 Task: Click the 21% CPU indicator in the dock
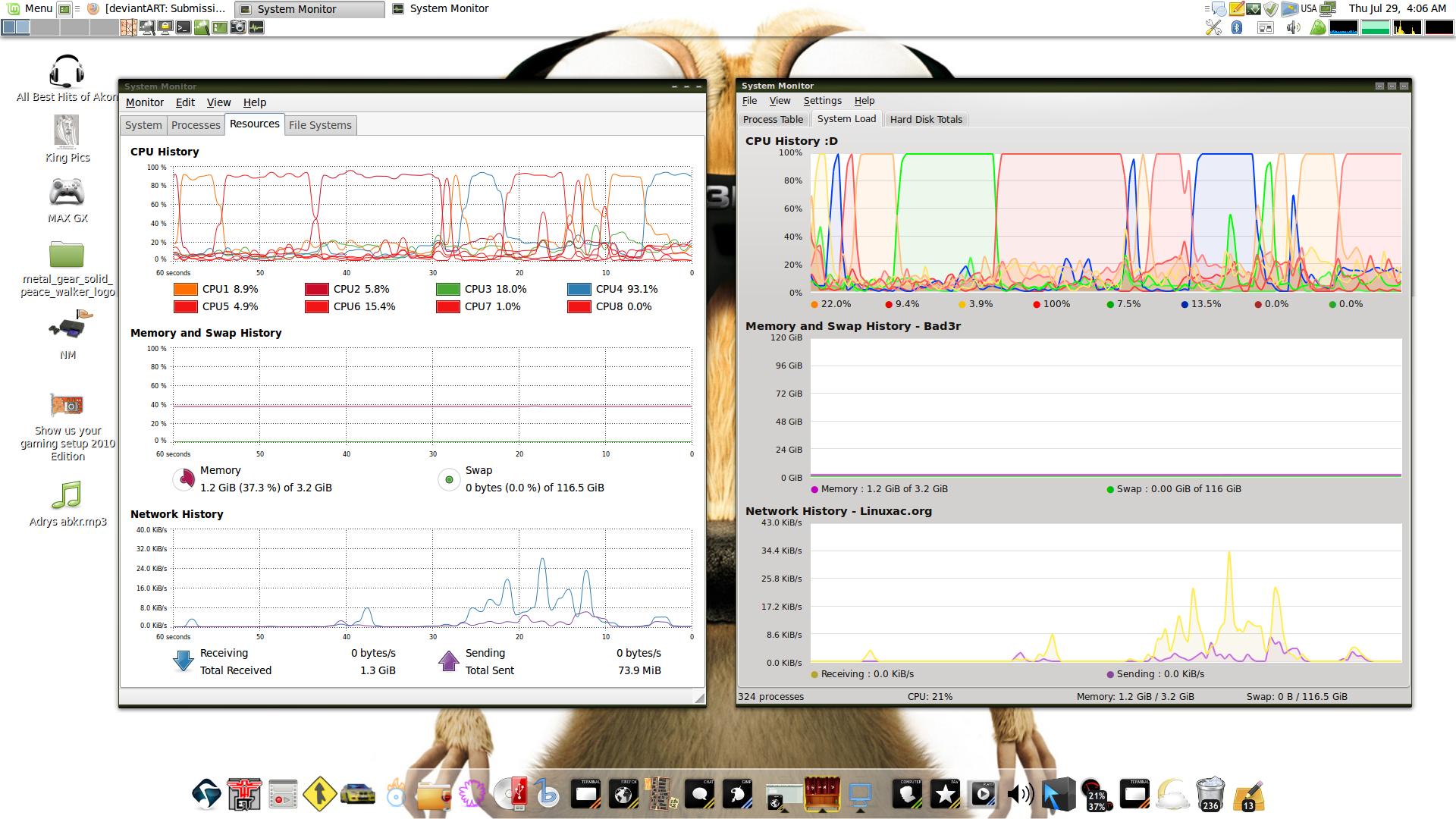[1094, 794]
